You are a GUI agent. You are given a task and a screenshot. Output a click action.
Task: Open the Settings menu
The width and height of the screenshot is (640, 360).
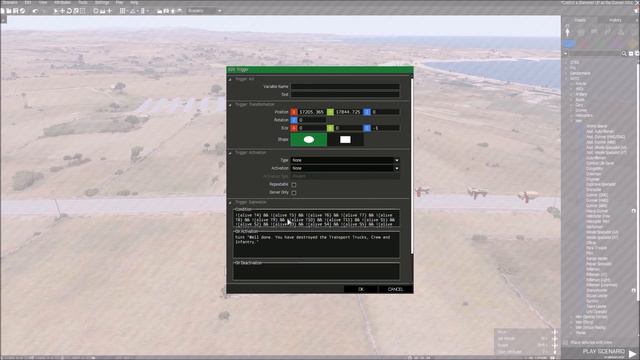pos(102,2)
